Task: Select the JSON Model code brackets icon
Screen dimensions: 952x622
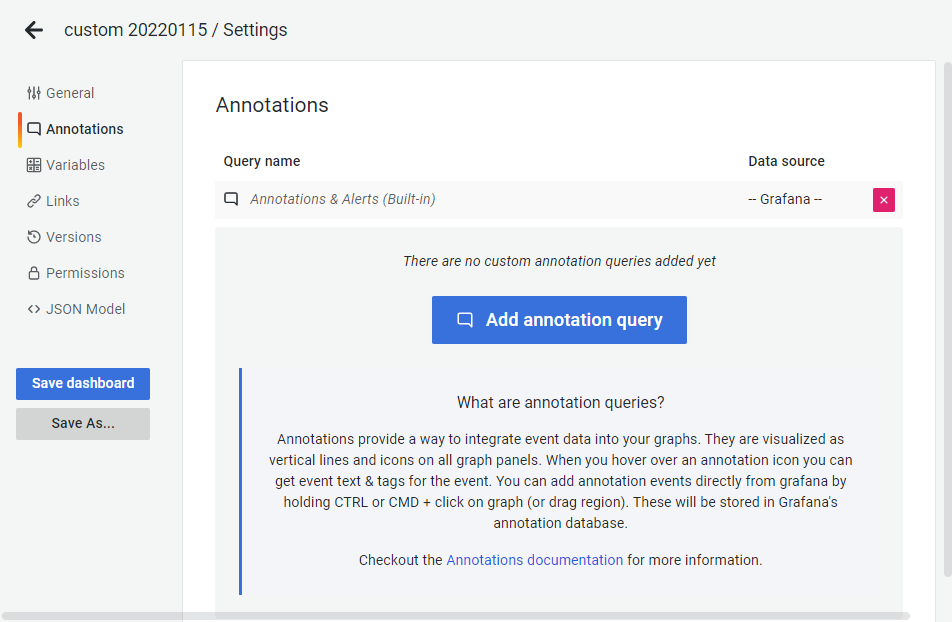Action: (33, 309)
